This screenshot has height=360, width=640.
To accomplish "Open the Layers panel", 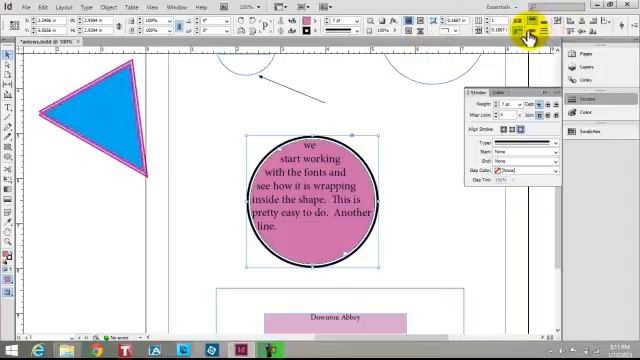I will [586, 67].
